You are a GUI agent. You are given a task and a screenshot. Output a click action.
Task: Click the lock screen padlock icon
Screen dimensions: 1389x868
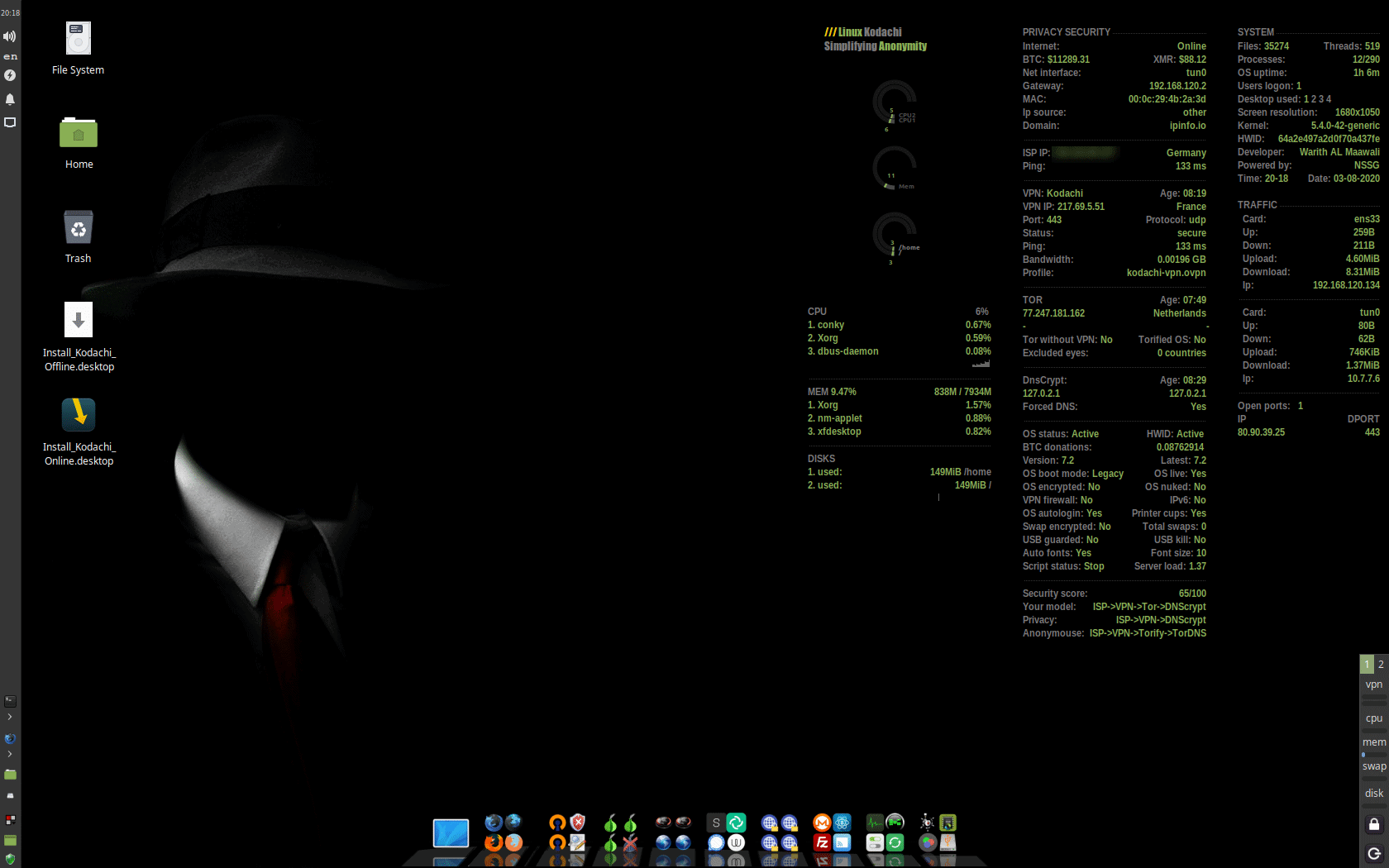point(1374,824)
